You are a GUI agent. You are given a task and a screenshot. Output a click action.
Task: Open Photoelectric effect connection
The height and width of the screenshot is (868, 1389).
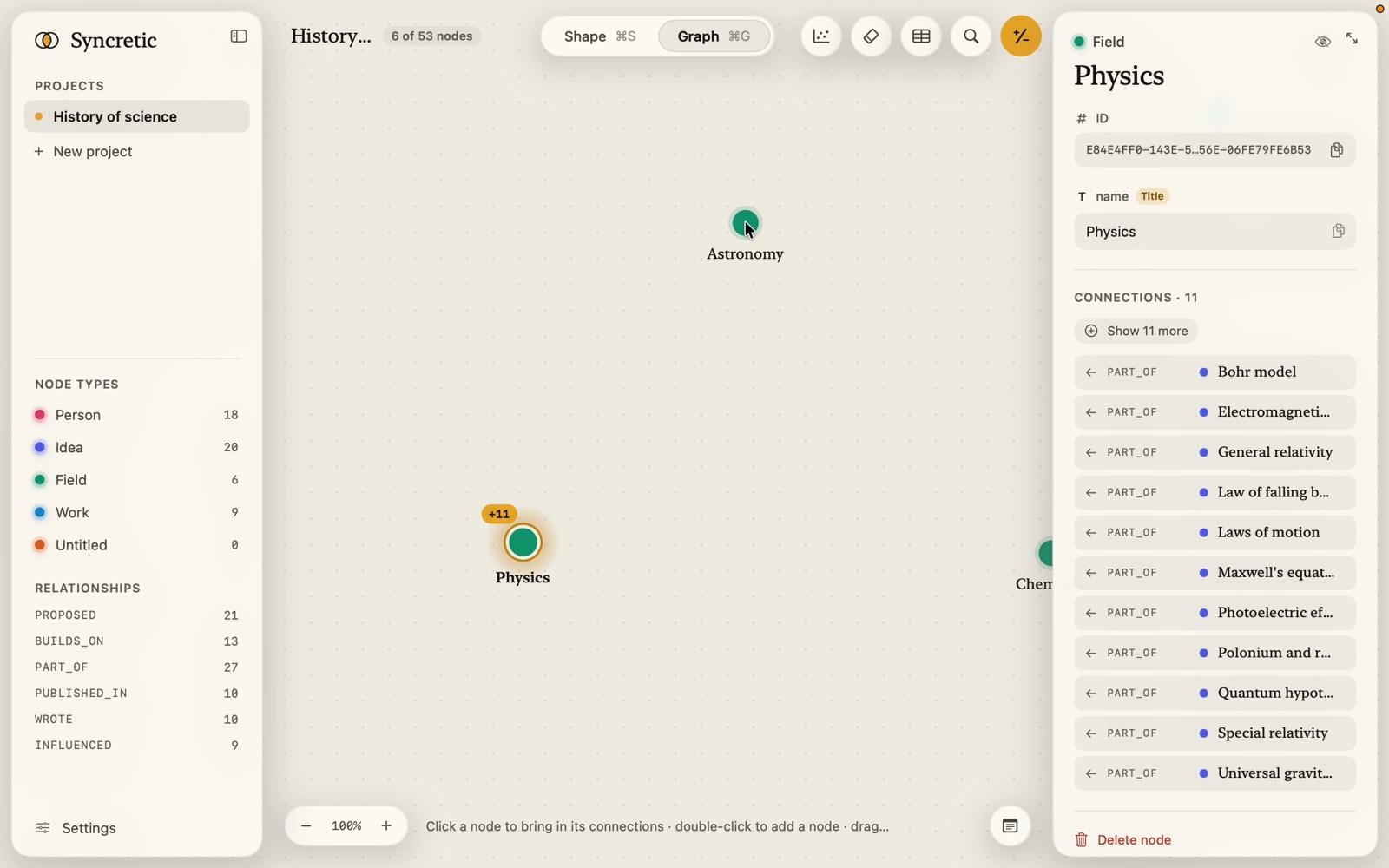coord(1215,613)
